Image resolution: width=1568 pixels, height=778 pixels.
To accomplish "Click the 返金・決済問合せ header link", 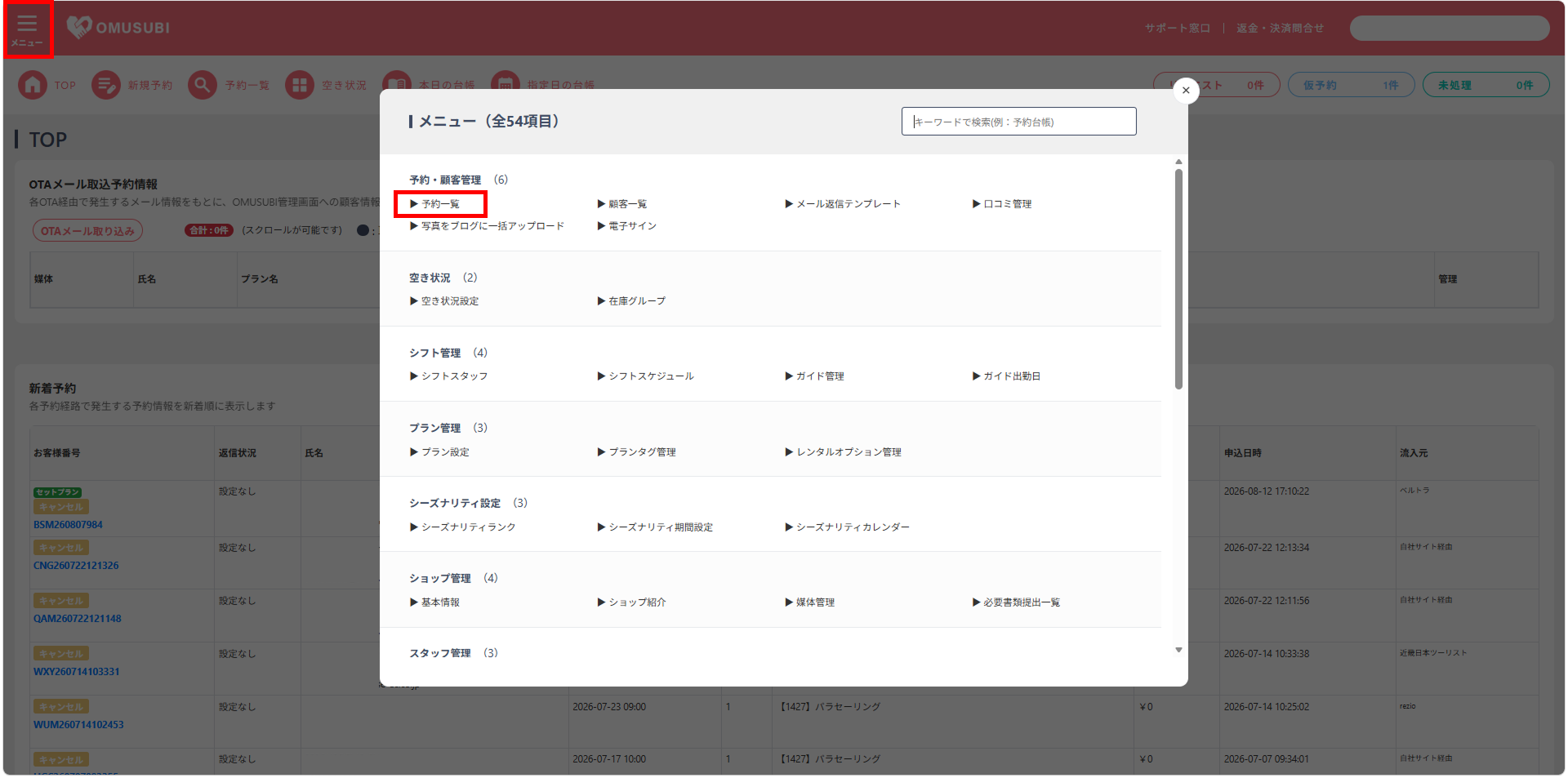I will 1280,28.
